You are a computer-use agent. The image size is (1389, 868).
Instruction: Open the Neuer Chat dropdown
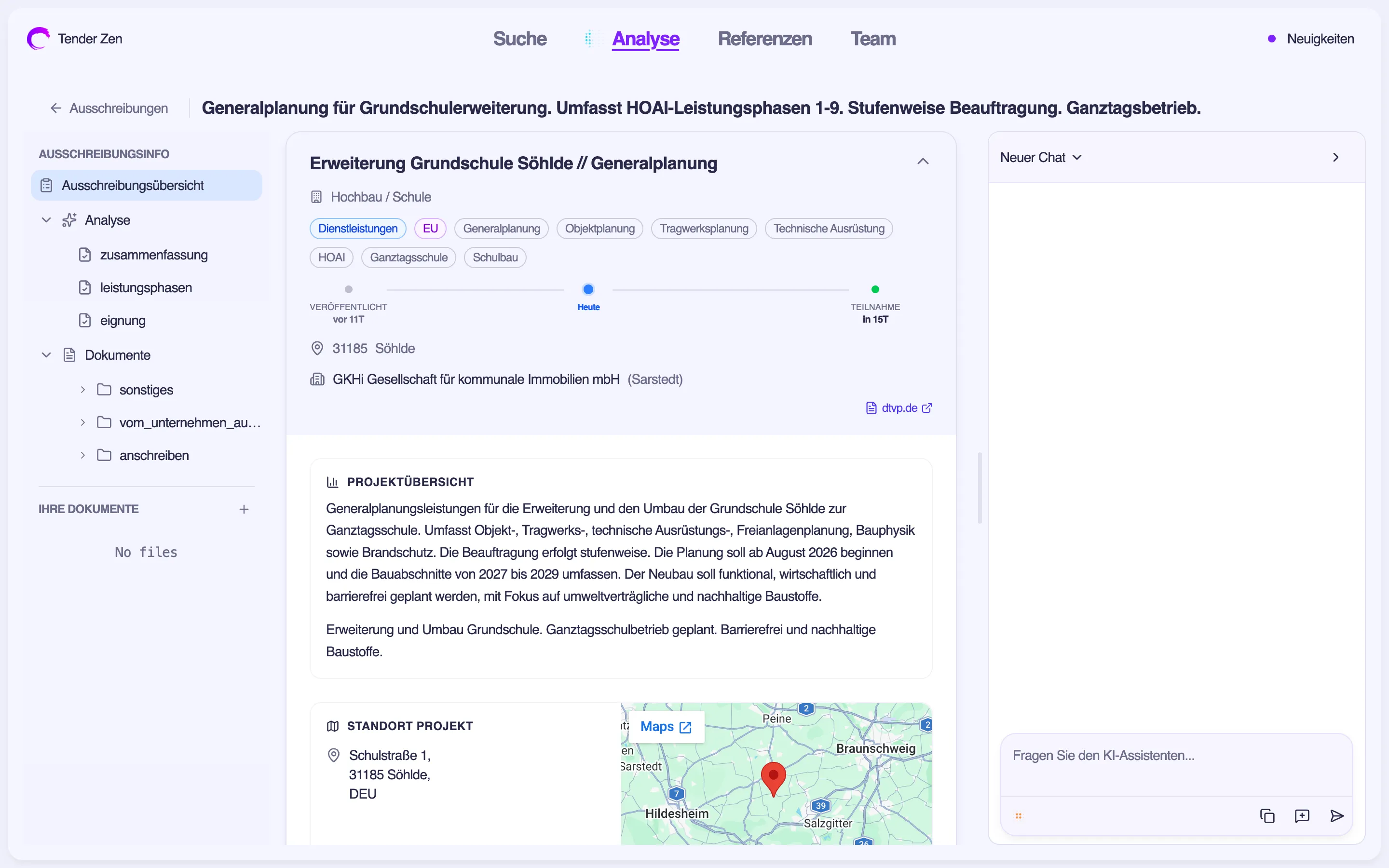pyautogui.click(x=1041, y=157)
